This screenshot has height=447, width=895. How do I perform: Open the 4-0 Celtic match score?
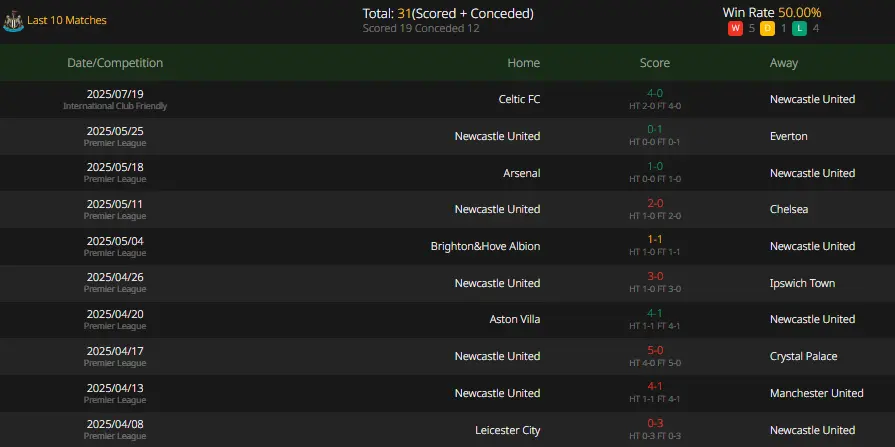pos(655,93)
